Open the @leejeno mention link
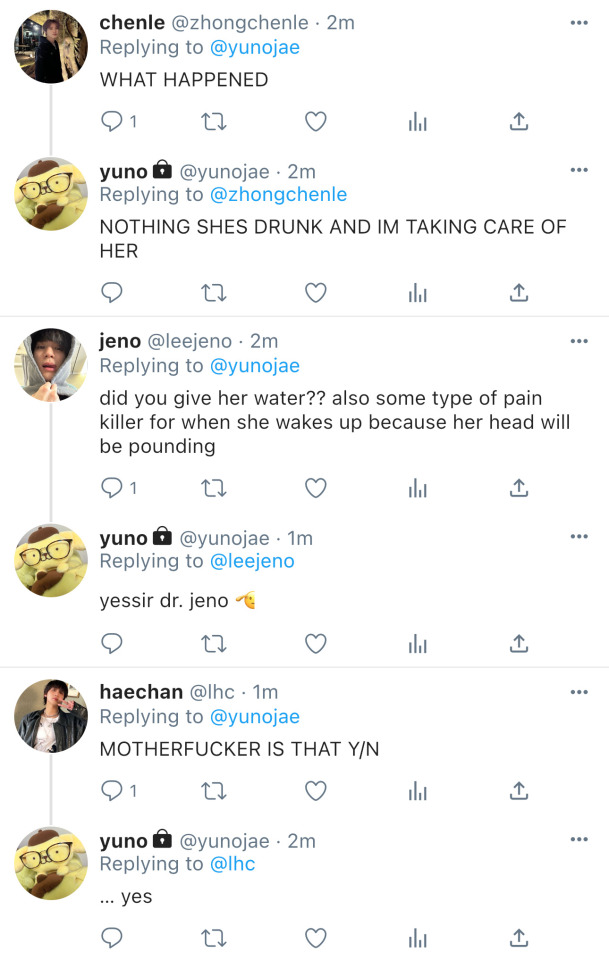Viewport: 609px width, 960px height. click(253, 561)
